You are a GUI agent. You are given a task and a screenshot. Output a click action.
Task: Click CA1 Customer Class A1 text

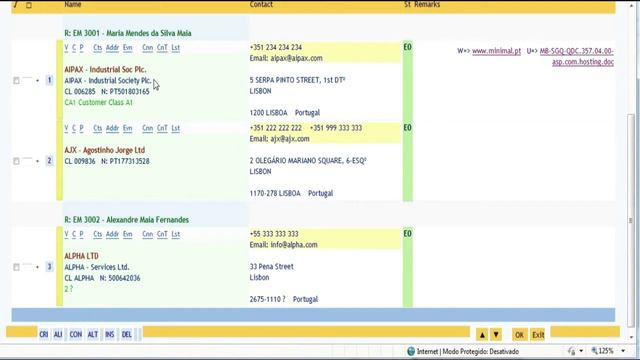coord(98,102)
